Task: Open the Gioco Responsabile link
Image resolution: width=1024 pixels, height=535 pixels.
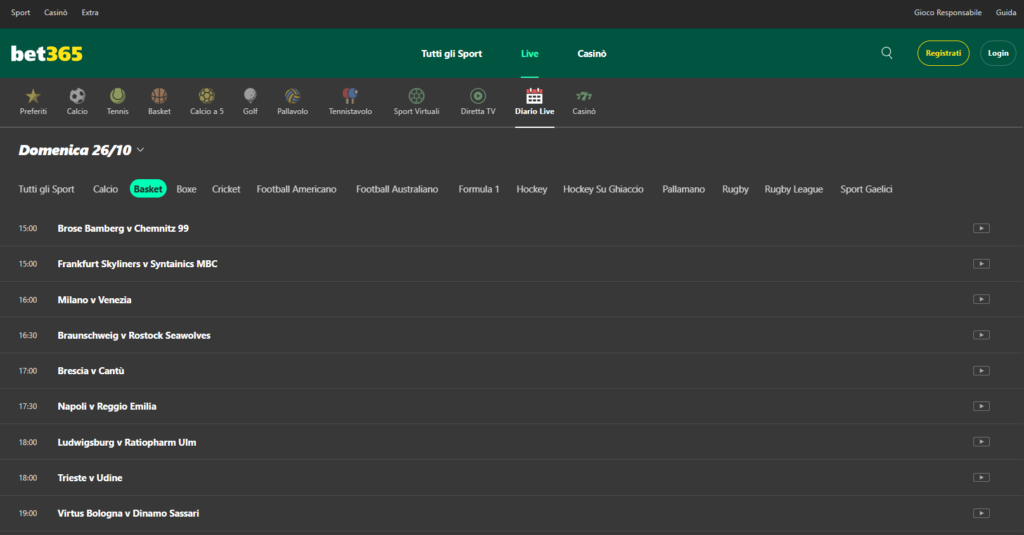Action: (x=948, y=13)
